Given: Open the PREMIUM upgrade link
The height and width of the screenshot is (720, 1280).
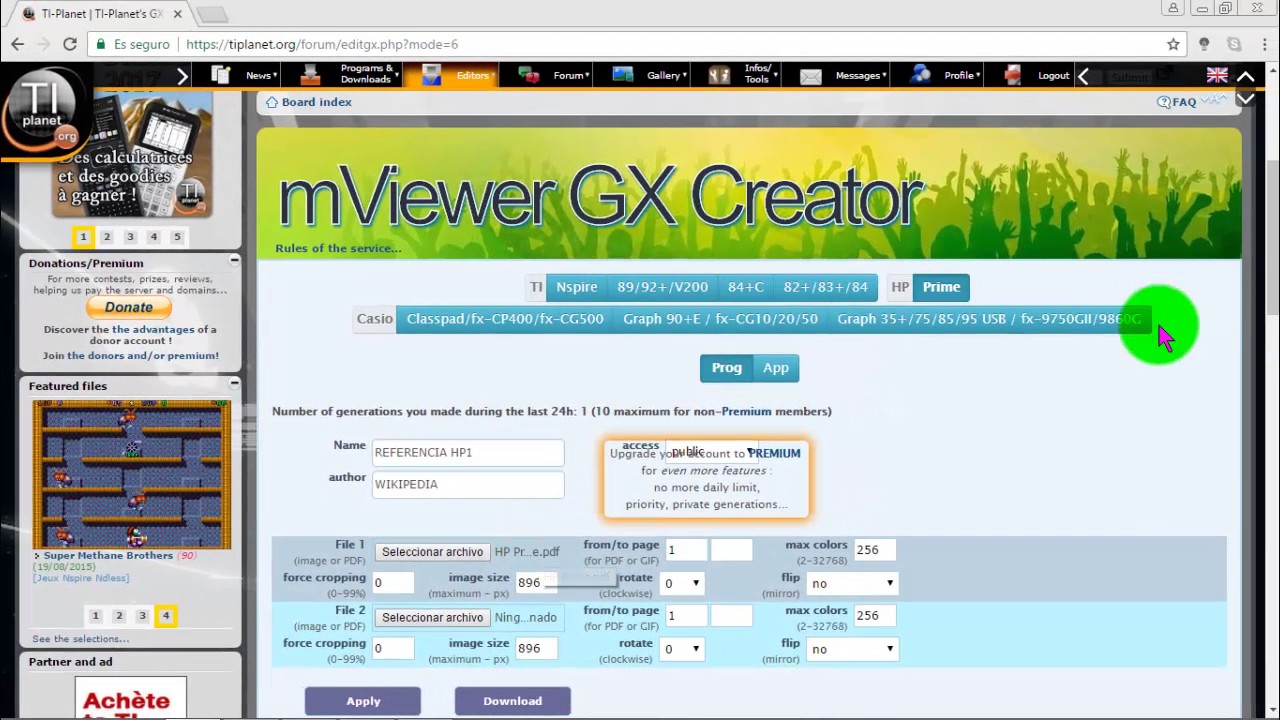Looking at the screenshot, I should [x=774, y=453].
